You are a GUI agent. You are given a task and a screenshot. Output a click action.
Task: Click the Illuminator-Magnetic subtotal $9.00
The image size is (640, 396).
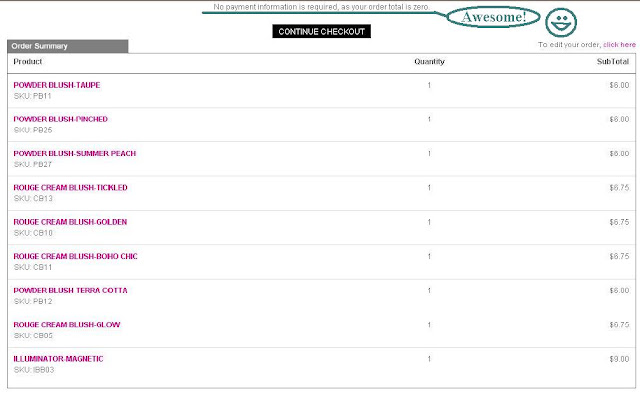pyautogui.click(x=619, y=359)
